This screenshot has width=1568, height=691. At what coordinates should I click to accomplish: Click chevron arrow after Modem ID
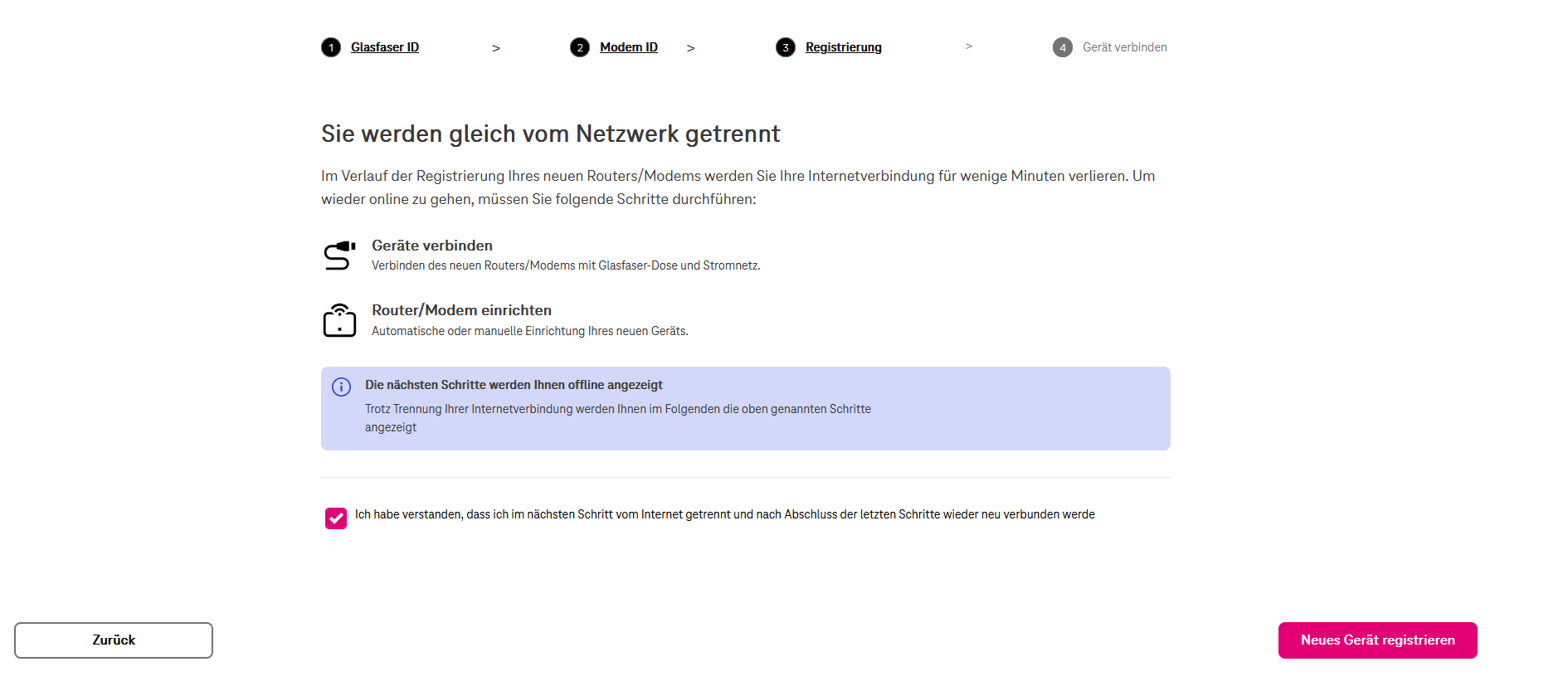[691, 48]
